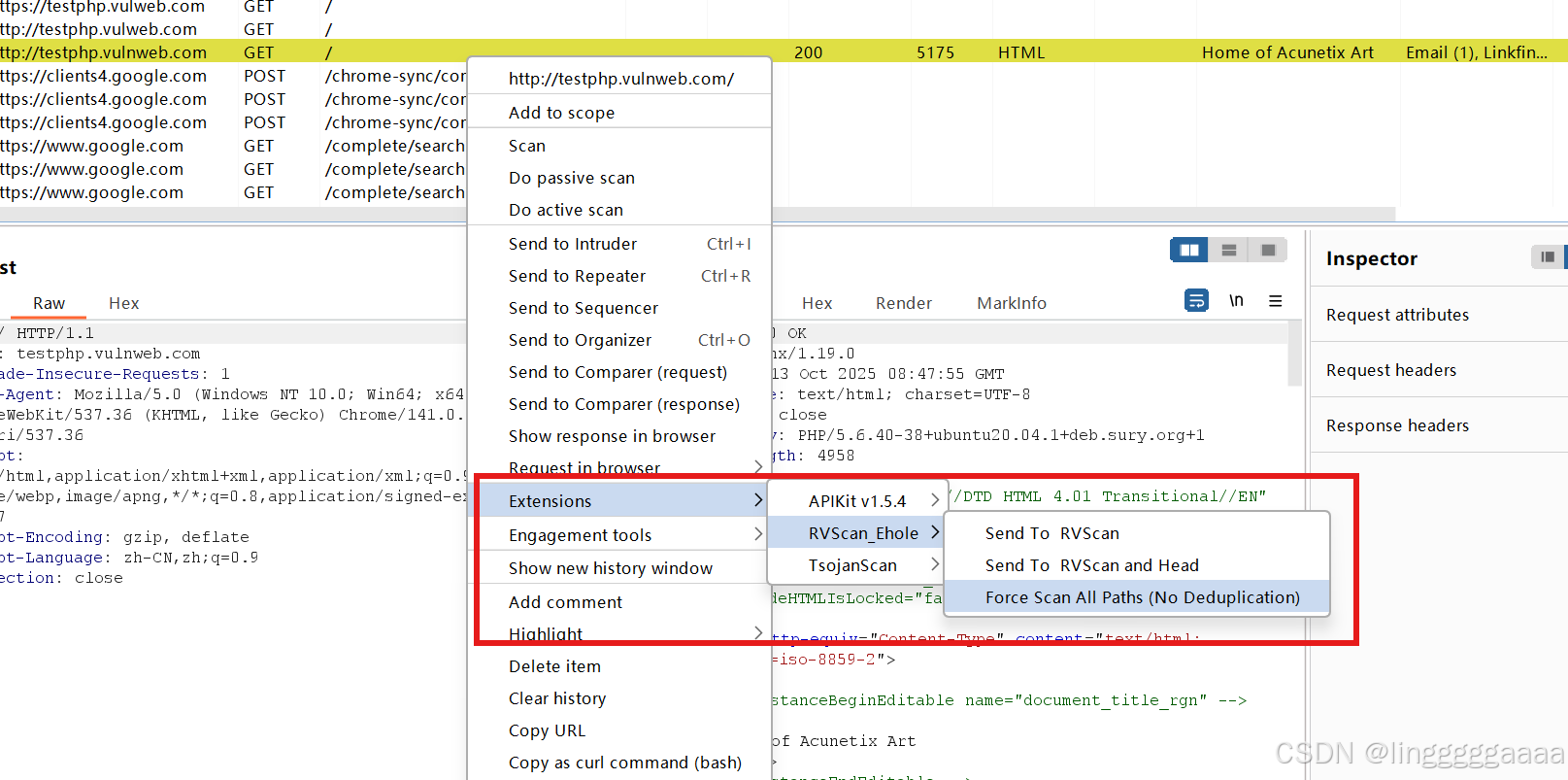Expand Engagement tools submenu arrow
This screenshot has height=780, width=1568.
tap(758, 534)
